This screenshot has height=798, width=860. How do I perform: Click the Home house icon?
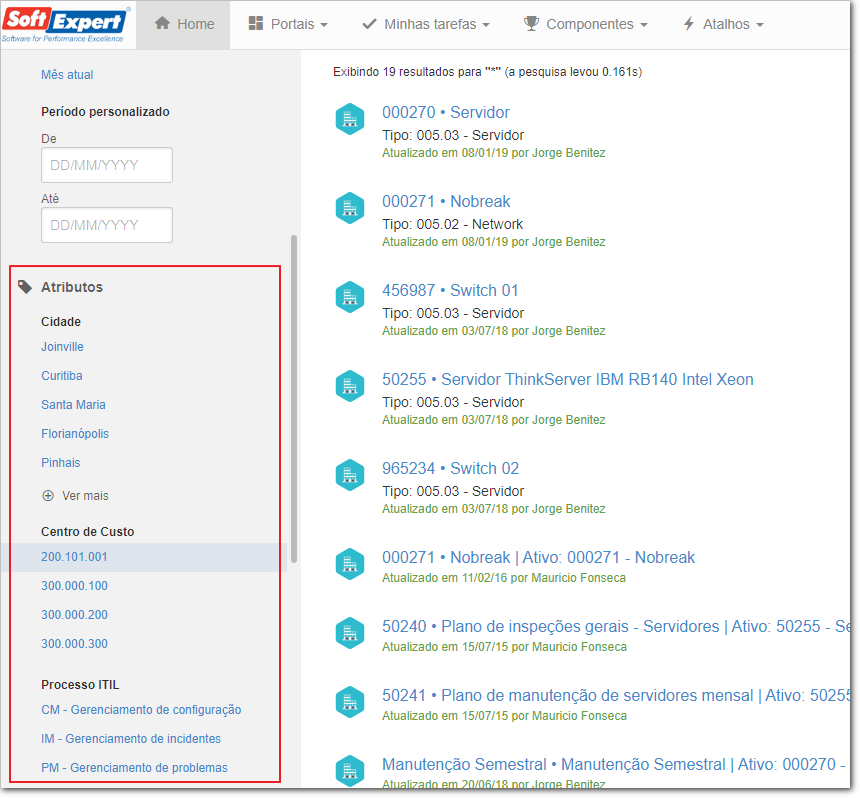[162, 23]
